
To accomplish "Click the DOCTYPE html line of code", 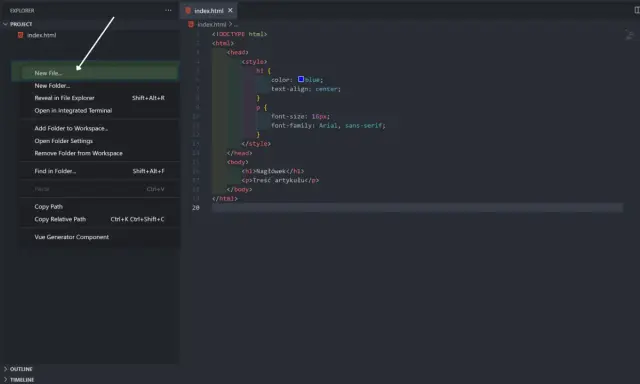I will [x=240, y=34].
